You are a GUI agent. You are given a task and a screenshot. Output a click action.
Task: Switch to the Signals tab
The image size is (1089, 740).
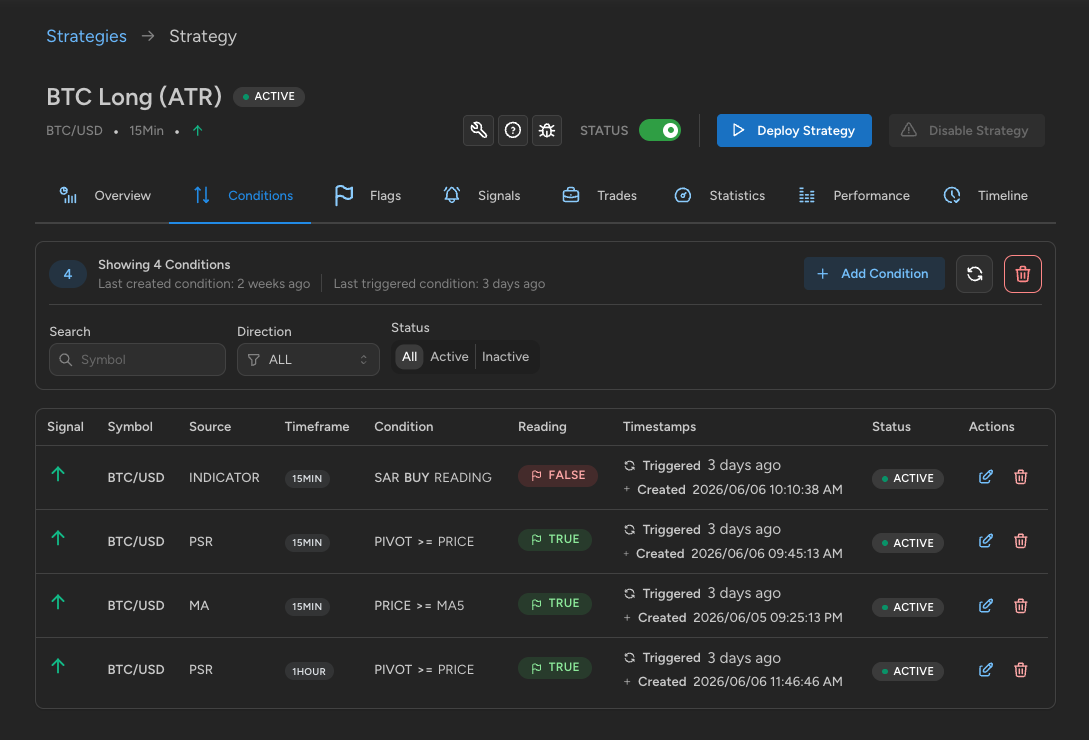(482, 195)
